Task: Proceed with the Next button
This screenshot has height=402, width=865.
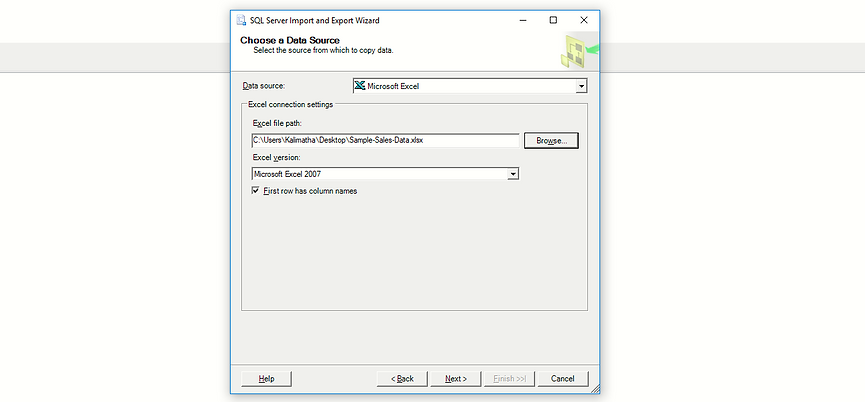Action: 456,379
